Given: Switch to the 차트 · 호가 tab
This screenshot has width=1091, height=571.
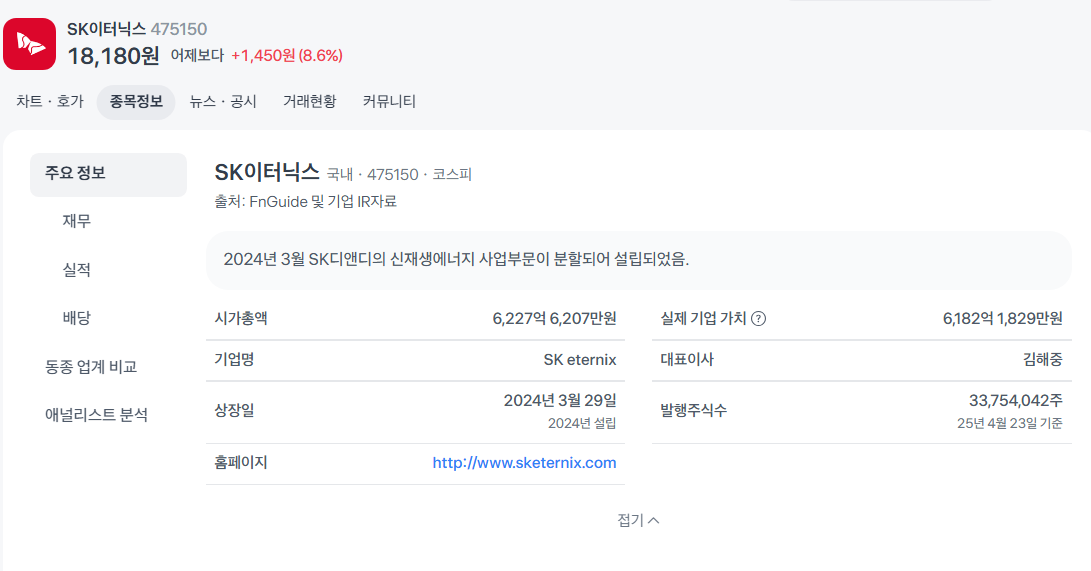Looking at the screenshot, I should (x=50, y=102).
